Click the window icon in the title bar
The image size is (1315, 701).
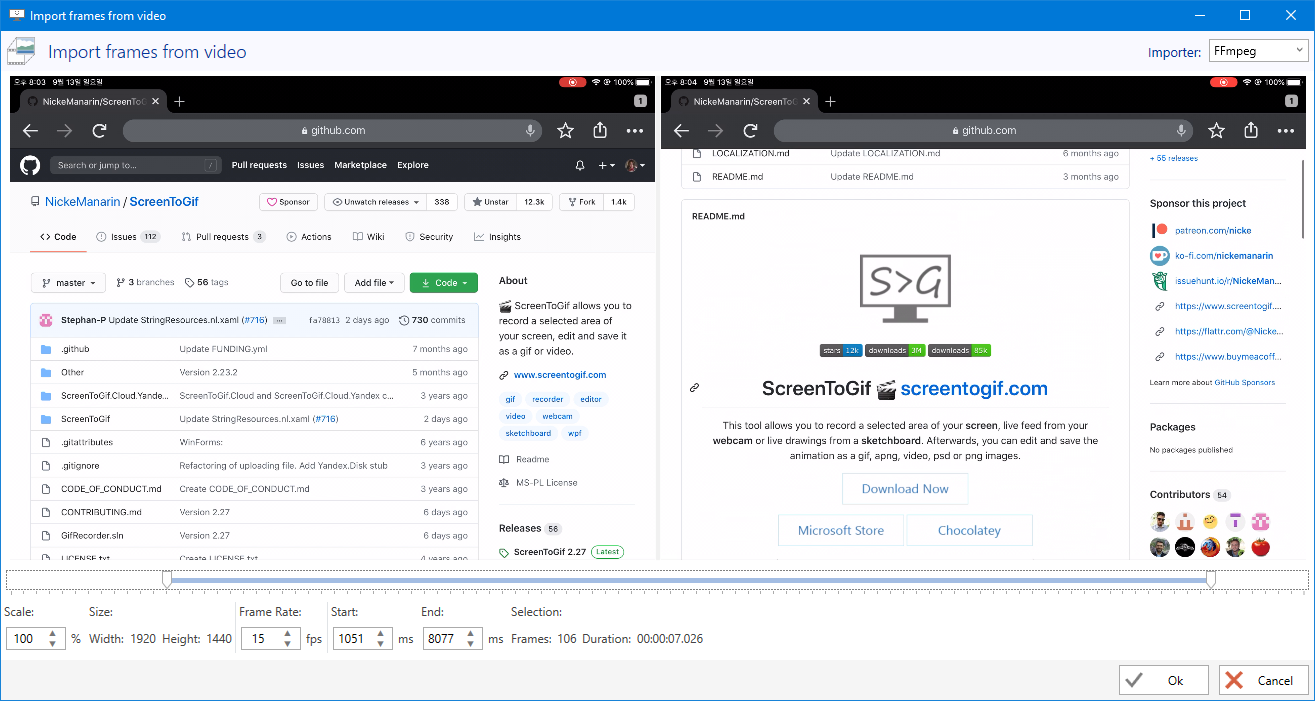[x=15, y=15]
